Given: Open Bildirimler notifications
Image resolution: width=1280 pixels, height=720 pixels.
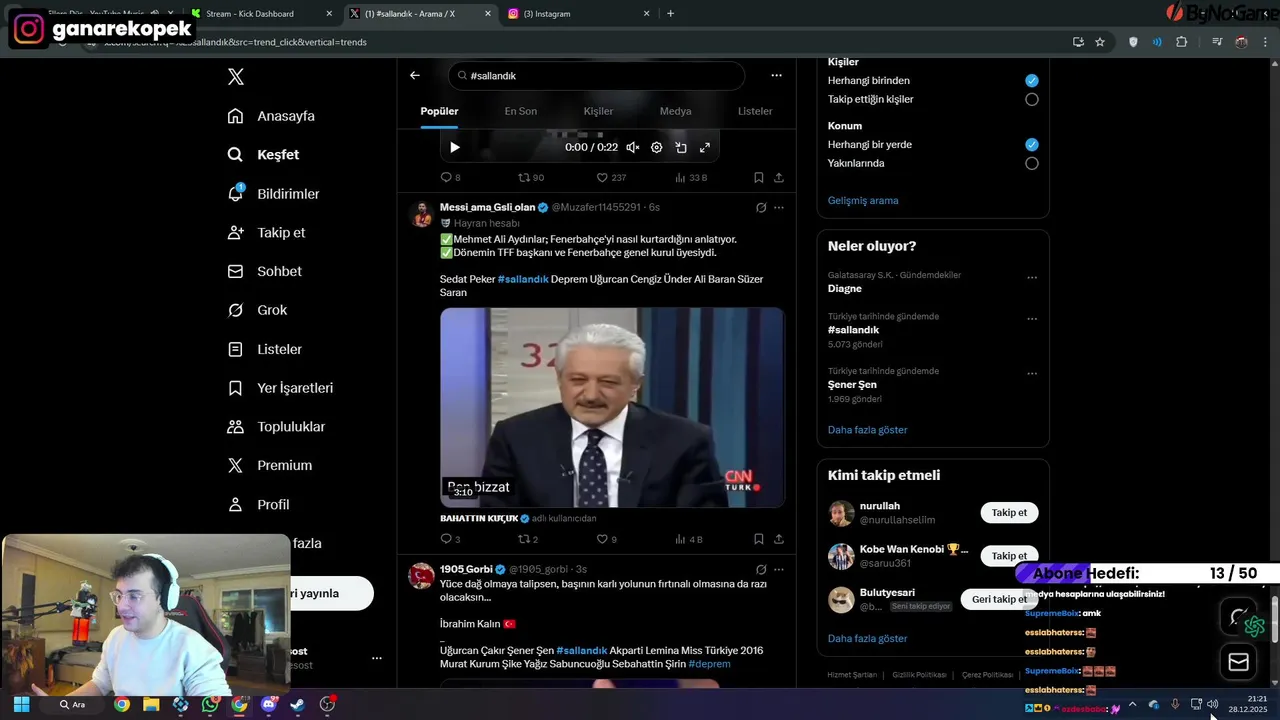Looking at the screenshot, I should click(x=273, y=194).
